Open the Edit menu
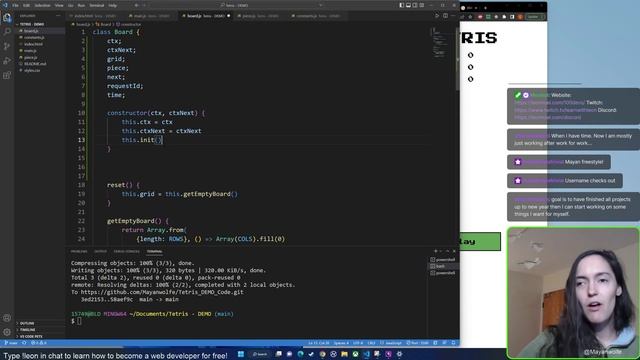 pos(27,5)
